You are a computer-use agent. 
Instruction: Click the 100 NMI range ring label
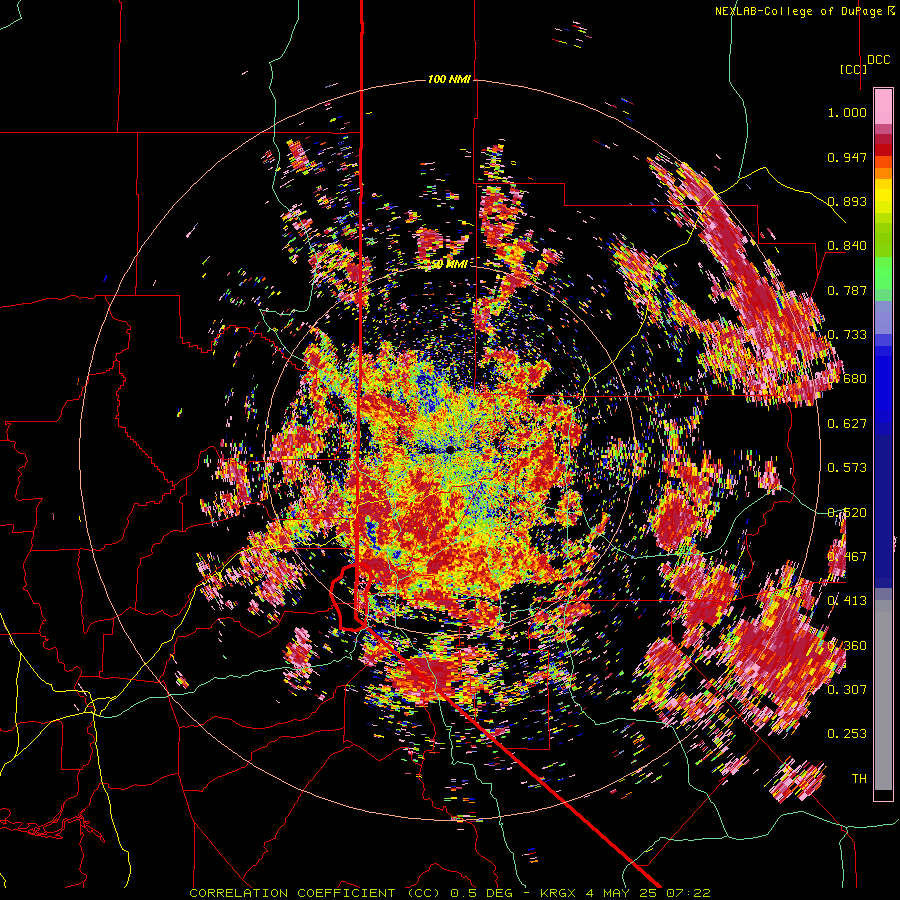click(449, 79)
